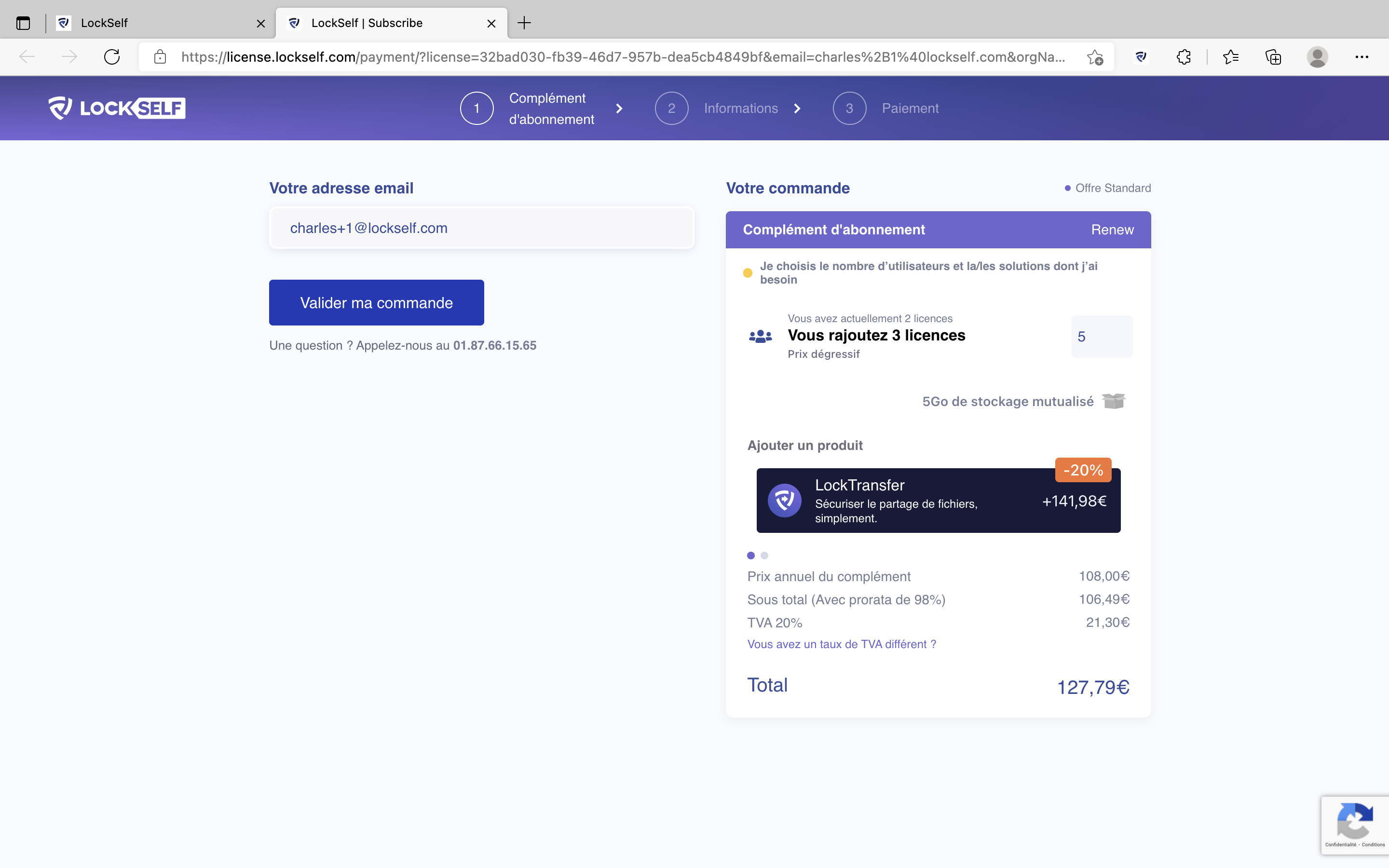
Task: Open different TVA rate link
Action: click(x=842, y=644)
